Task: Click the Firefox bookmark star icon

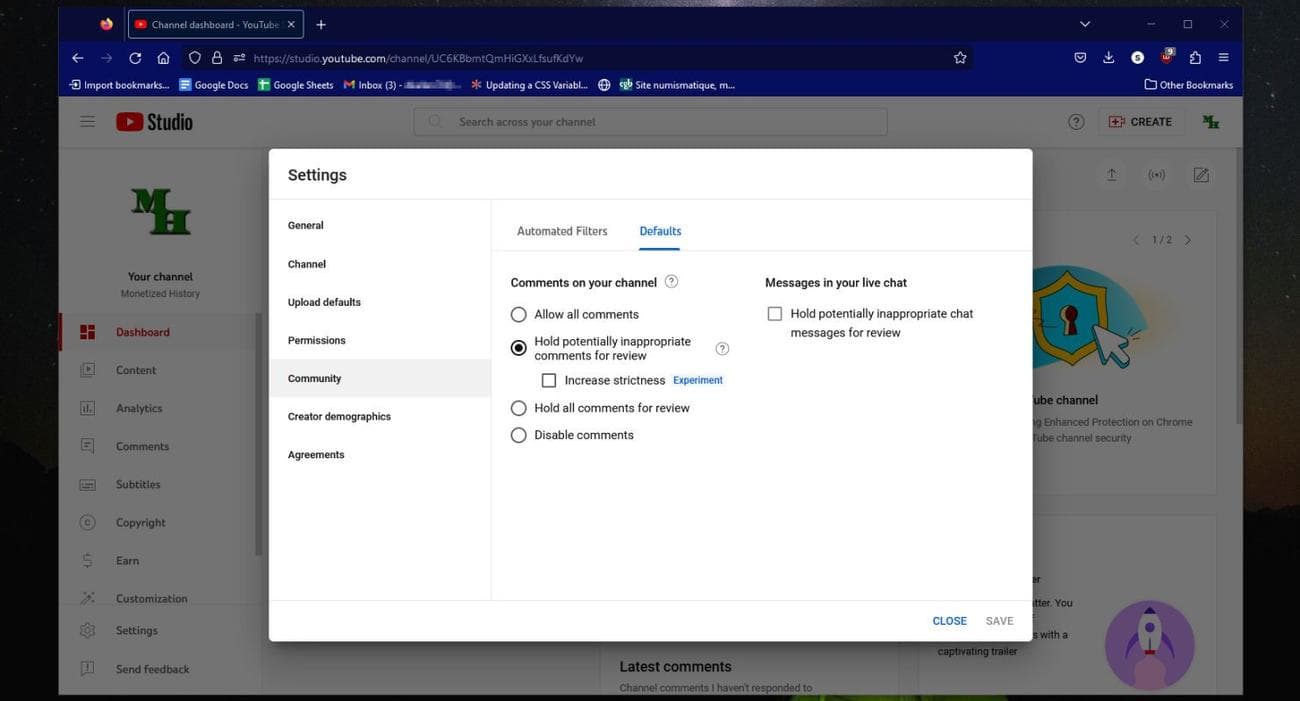Action: pyautogui.click(x=960, y=58)
